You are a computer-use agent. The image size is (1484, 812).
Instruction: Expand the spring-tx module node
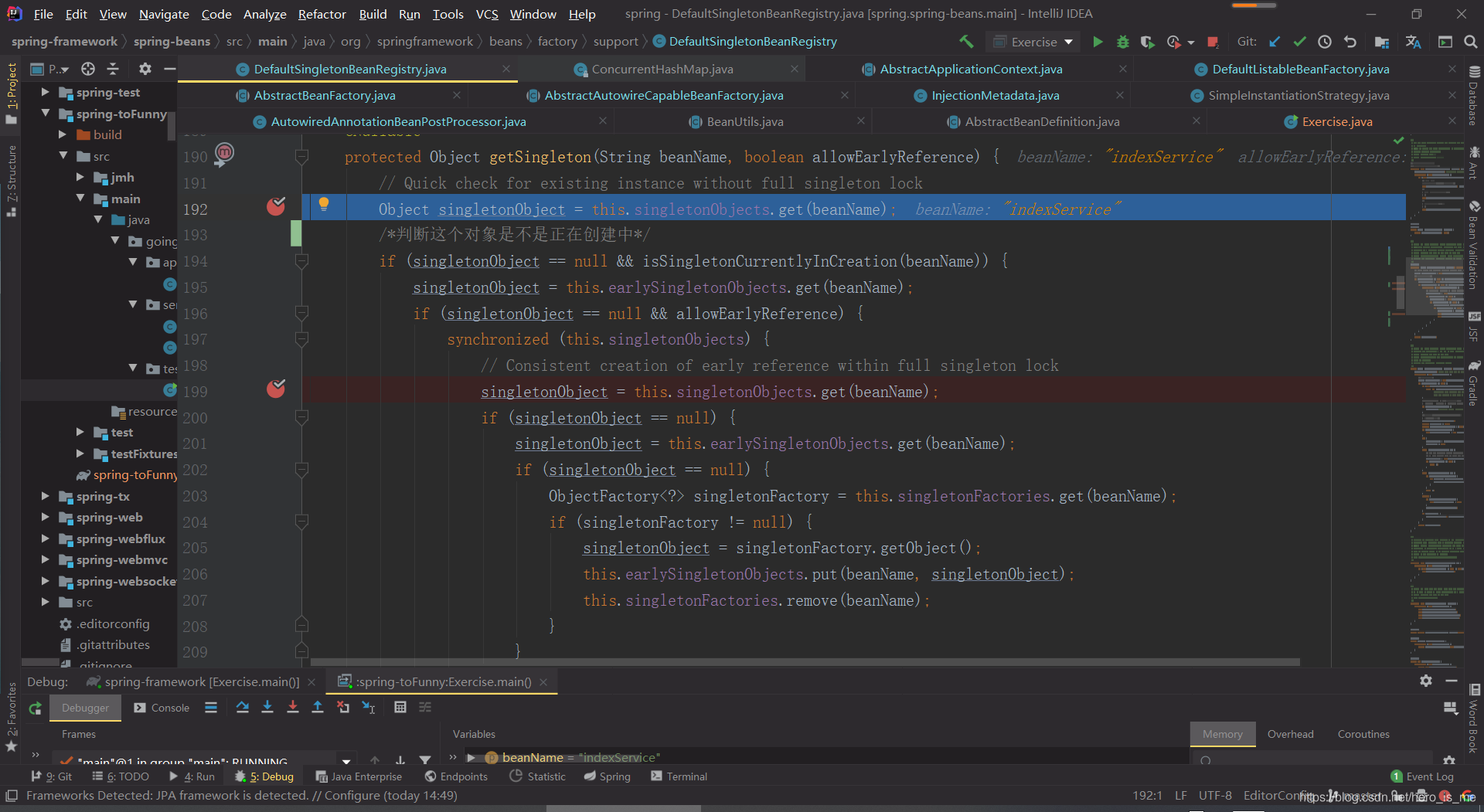tap(46, 496)
